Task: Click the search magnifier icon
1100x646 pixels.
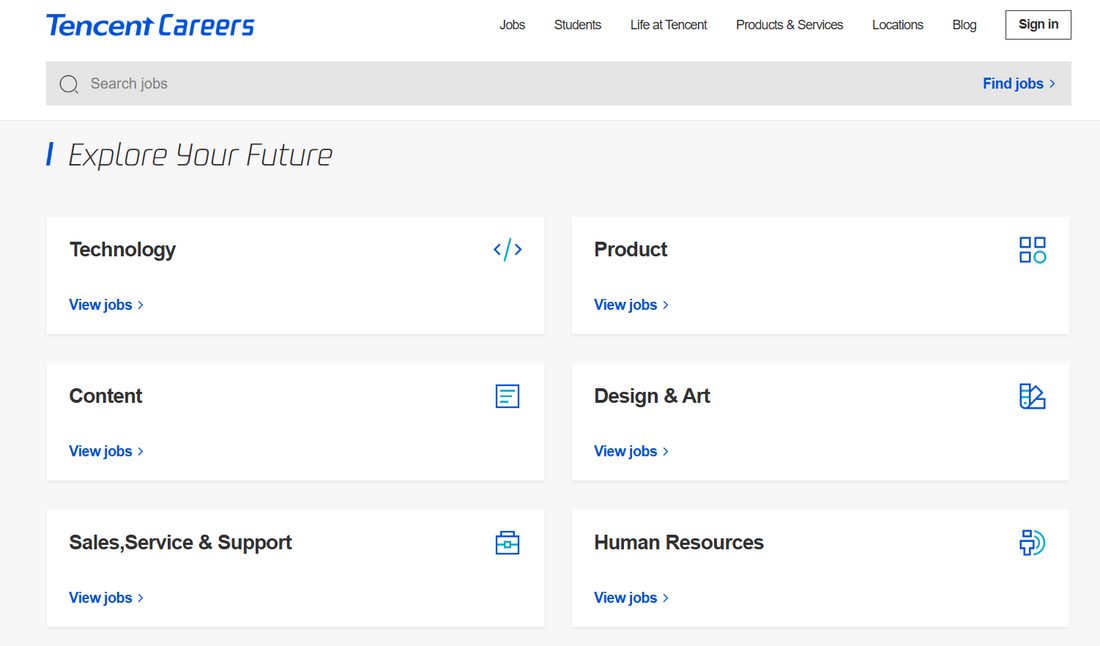Action: pos(69,84)
